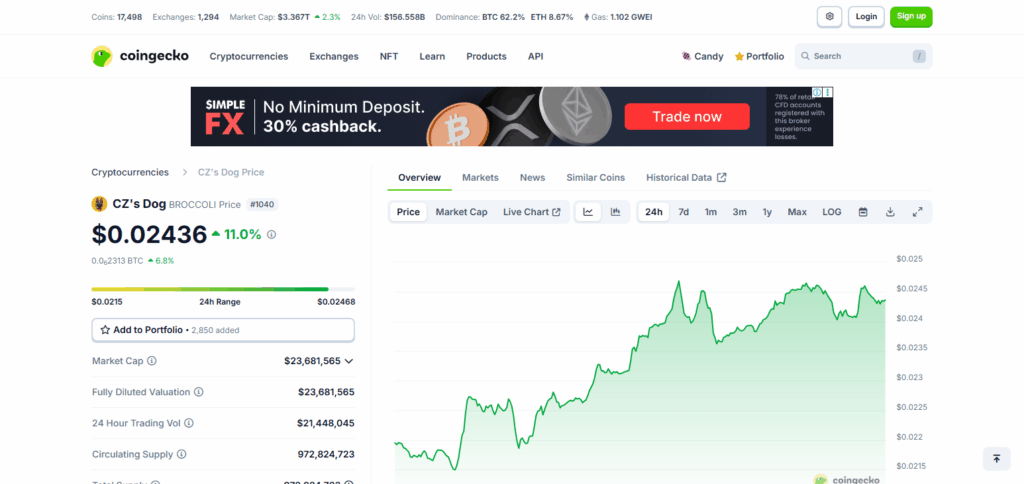This screenshot has width=1024, height=484.
Task: Click the green price chart line
Action: pos(640,376)
